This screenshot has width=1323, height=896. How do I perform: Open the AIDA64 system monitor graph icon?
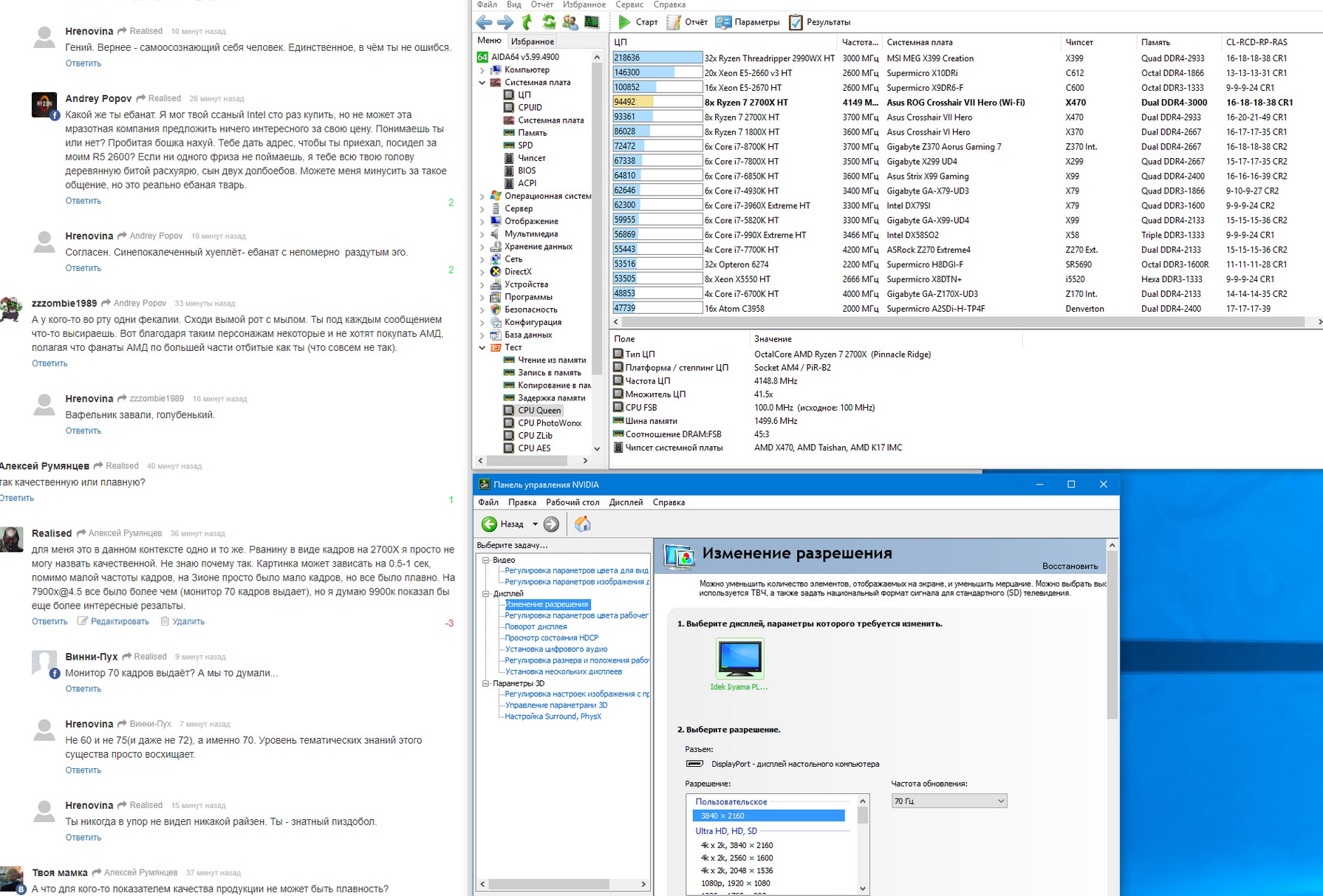pos(592,22)
